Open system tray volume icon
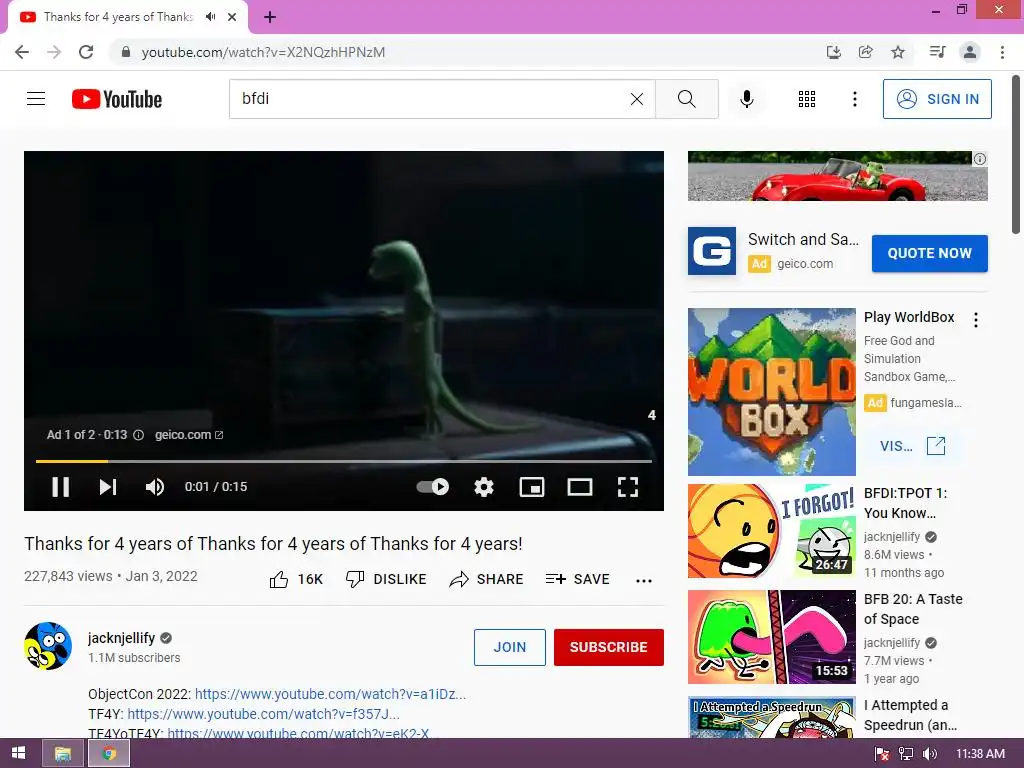The height and width of the screenshot is (768, 1024). pyautogui.click(x=930, y=754)
